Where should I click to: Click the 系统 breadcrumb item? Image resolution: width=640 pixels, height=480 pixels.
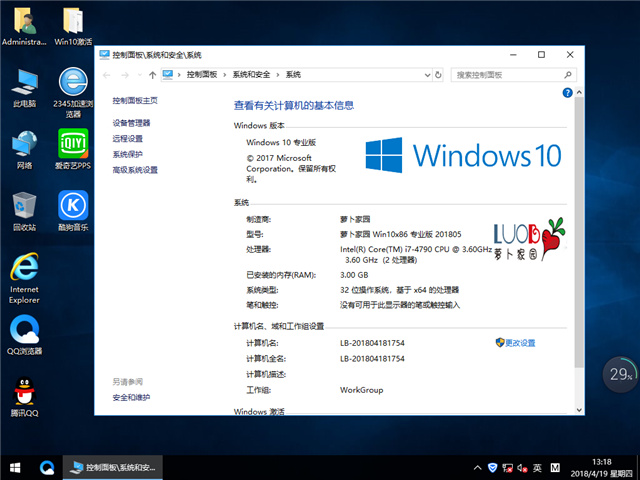(293, 75)
